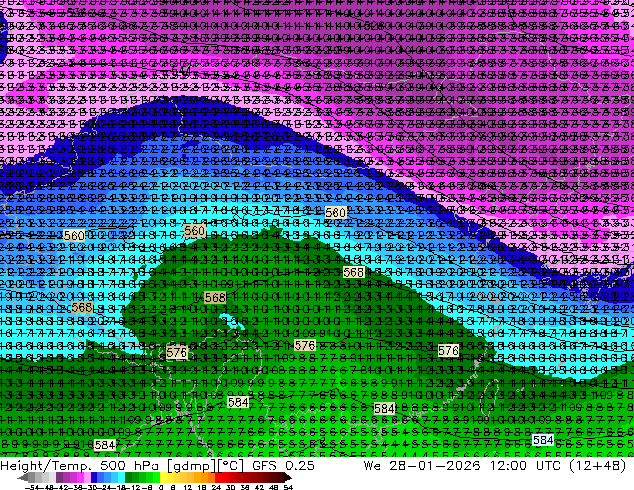The width and height of the screenshot is (634, 490).
Task: Click the dark blue swatch in the legend
Action: [94, 478]
